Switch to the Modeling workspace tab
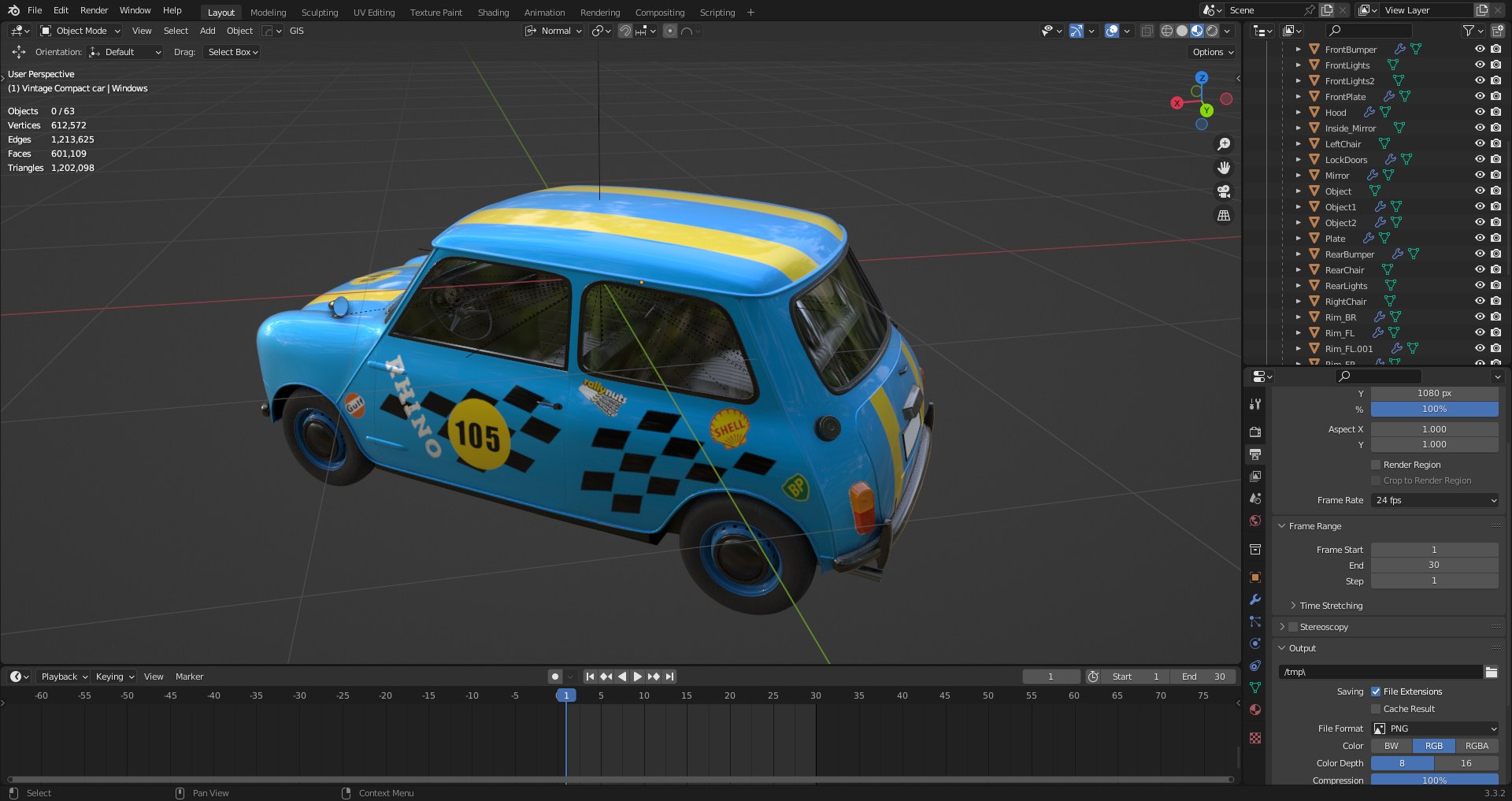Viewport: 1512px width, 801px height. point(269,13)
